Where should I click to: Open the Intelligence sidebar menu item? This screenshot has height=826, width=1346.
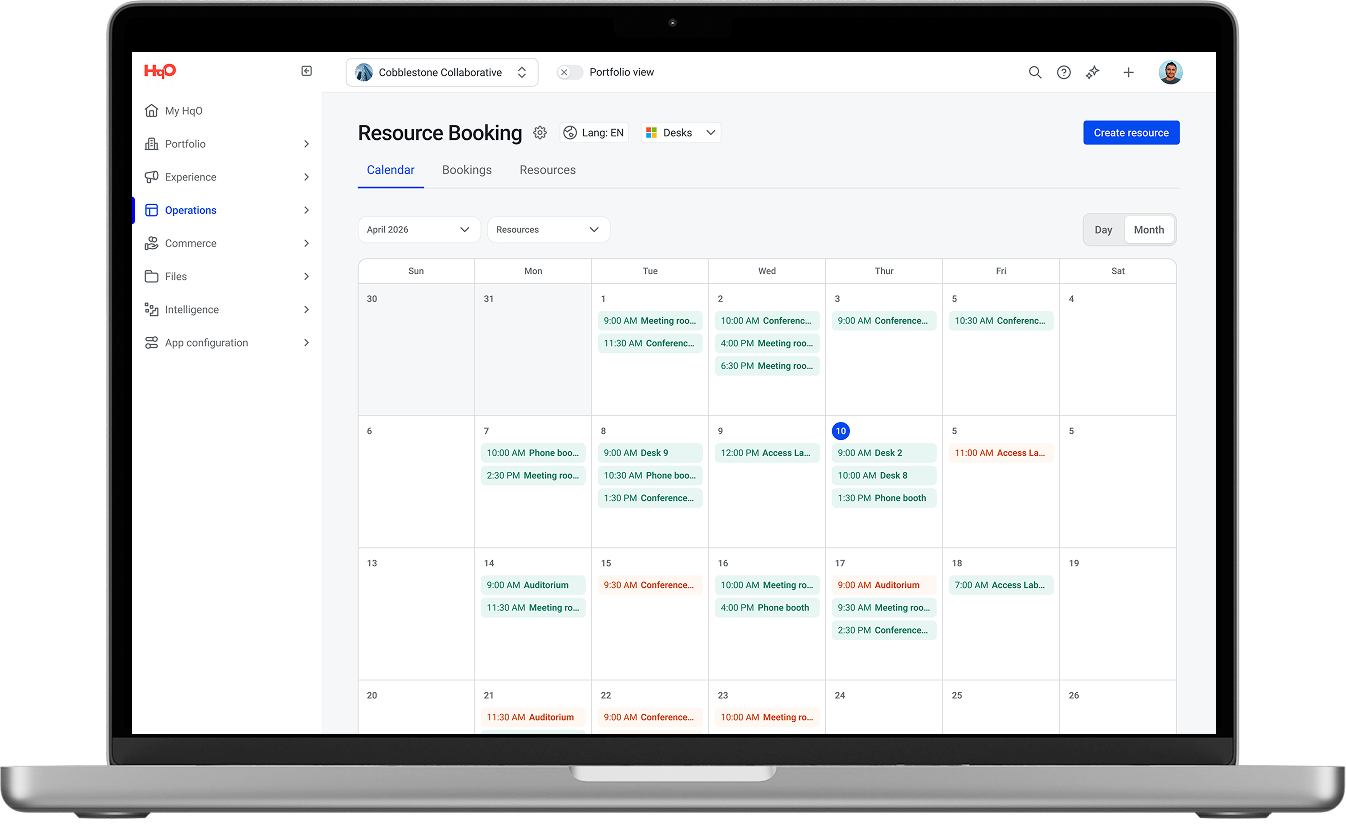pos(192,310)
